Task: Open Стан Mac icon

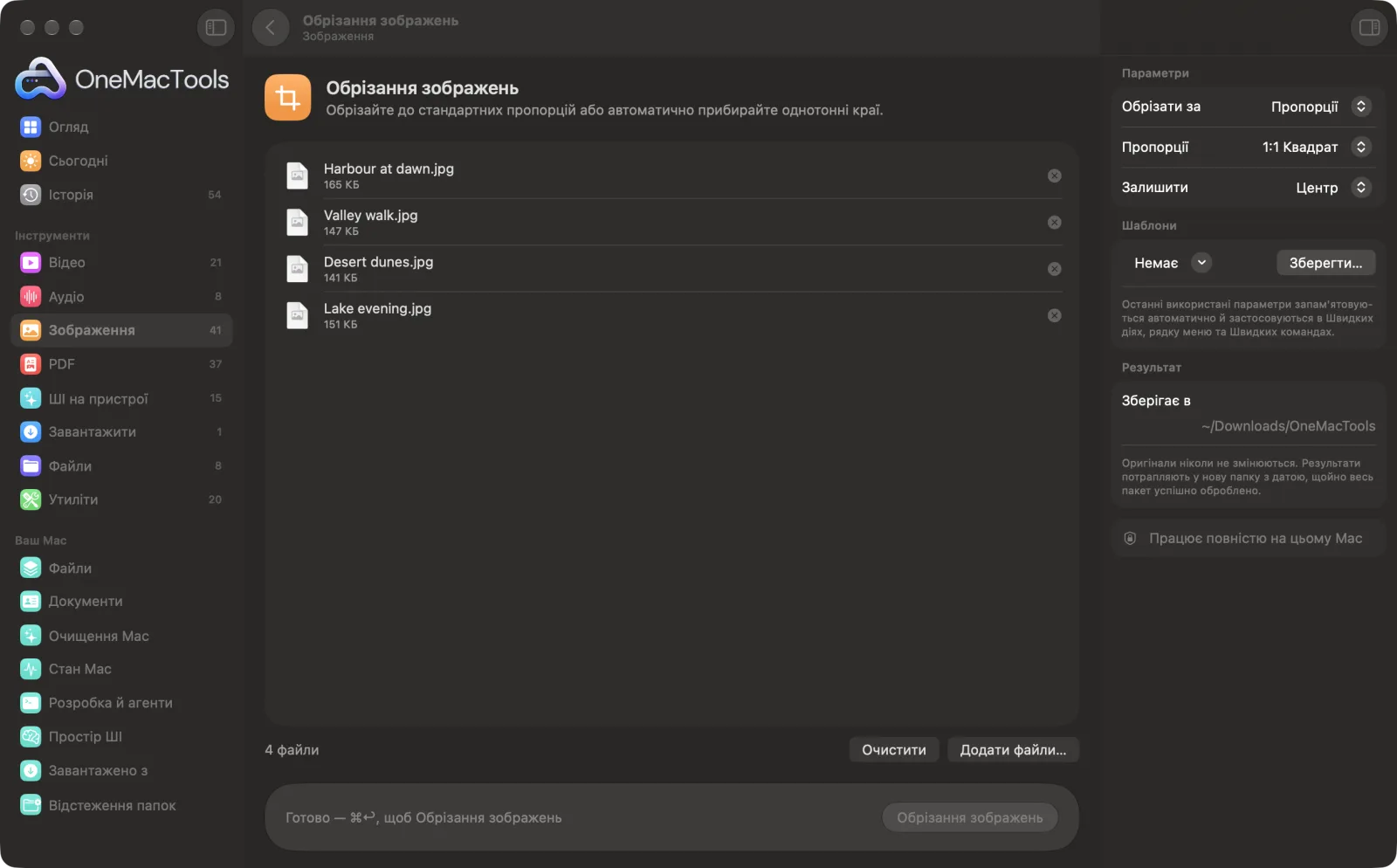Action: [x=31, y=669]
